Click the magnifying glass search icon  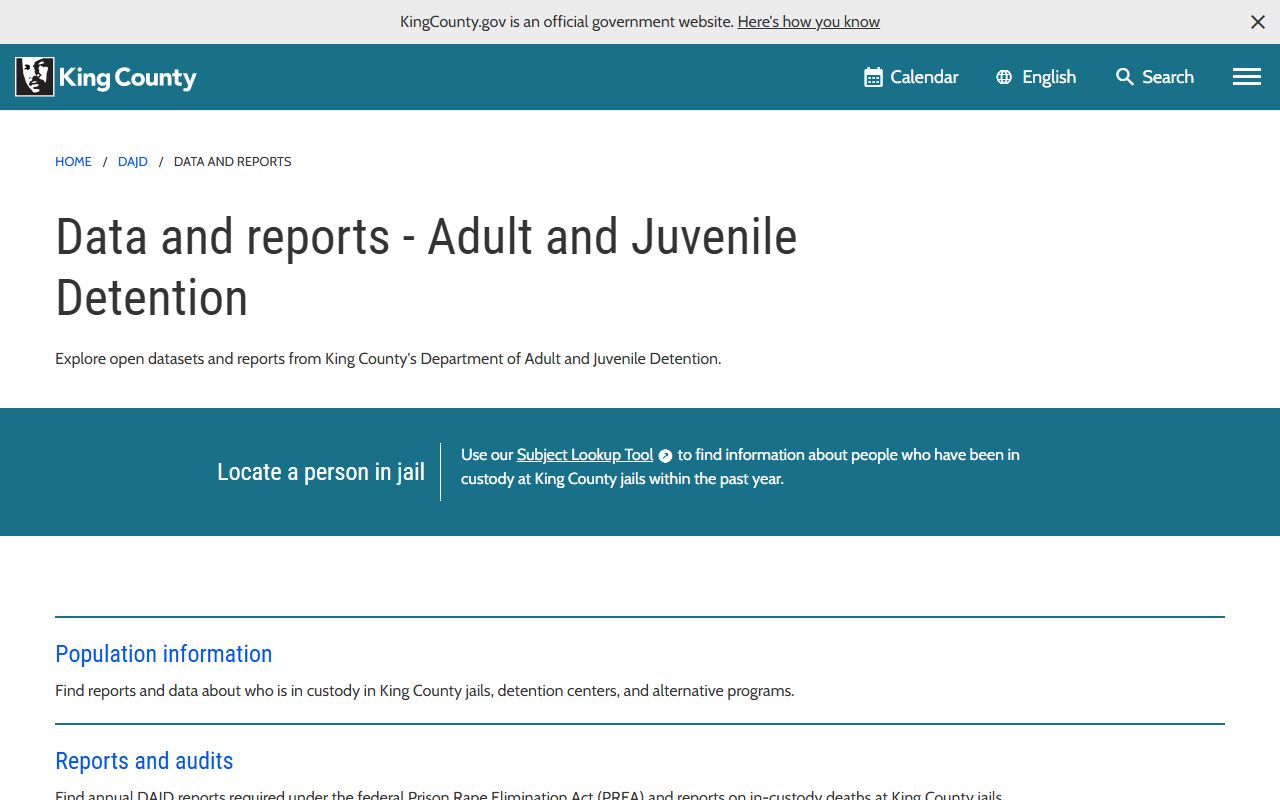(1125, 77)
